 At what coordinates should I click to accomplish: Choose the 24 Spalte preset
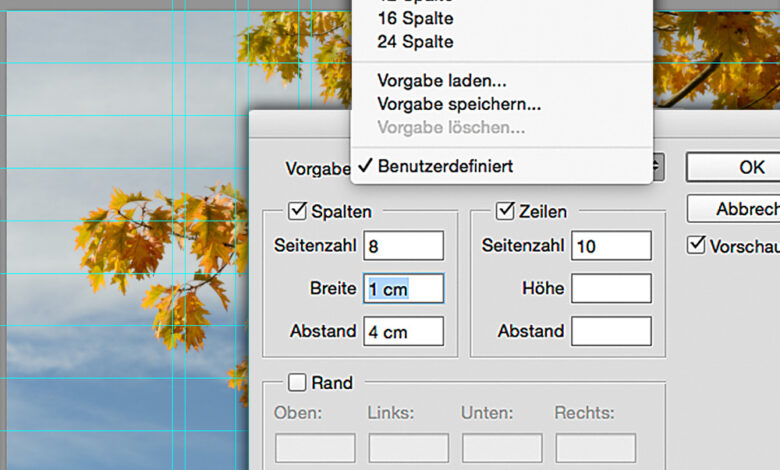click(x=415, y=42)
